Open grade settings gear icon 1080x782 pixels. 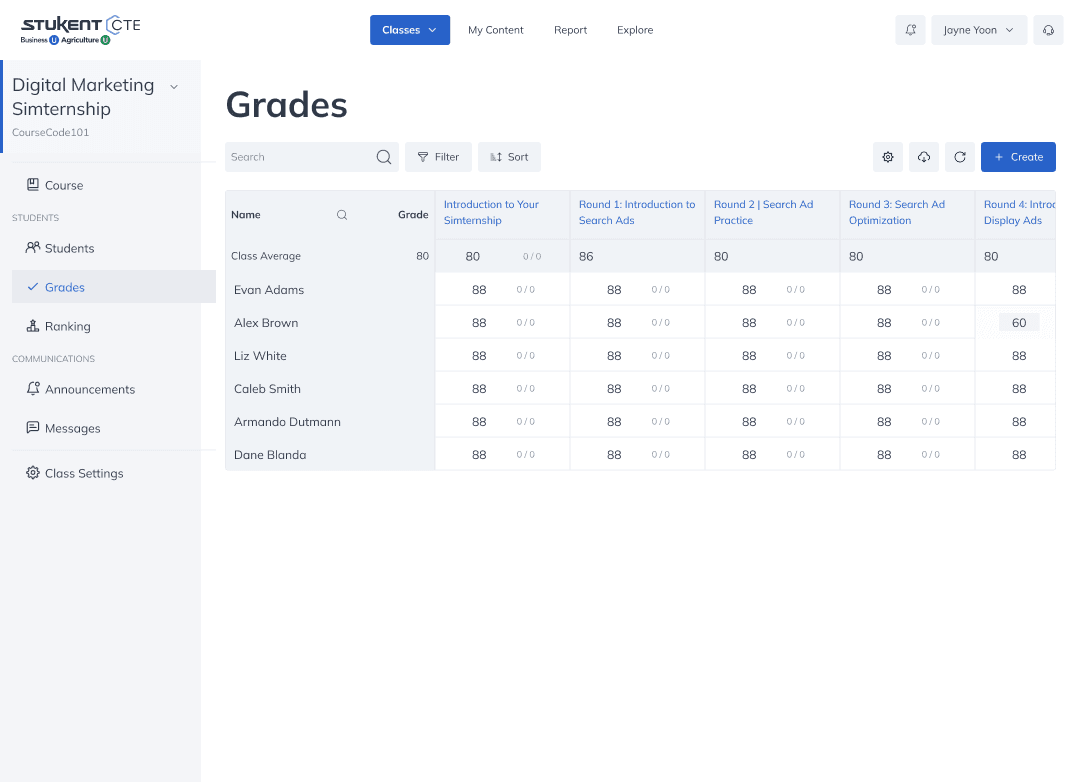click(x=888, y=157)
